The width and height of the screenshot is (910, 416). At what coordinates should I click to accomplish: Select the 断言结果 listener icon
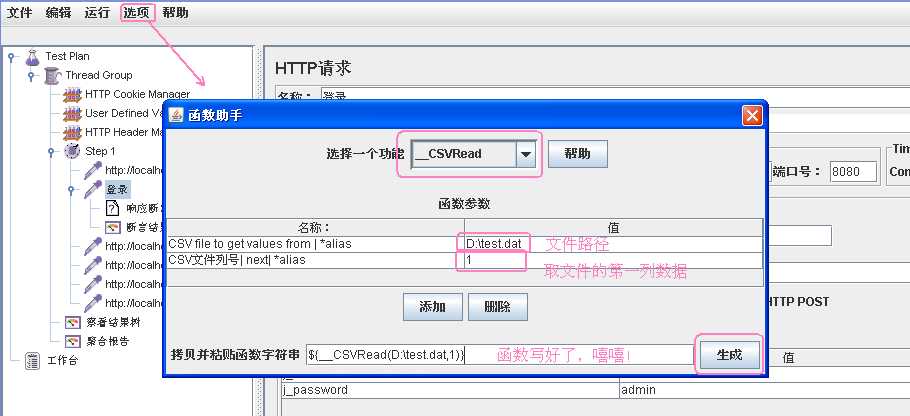pos(113,227)
